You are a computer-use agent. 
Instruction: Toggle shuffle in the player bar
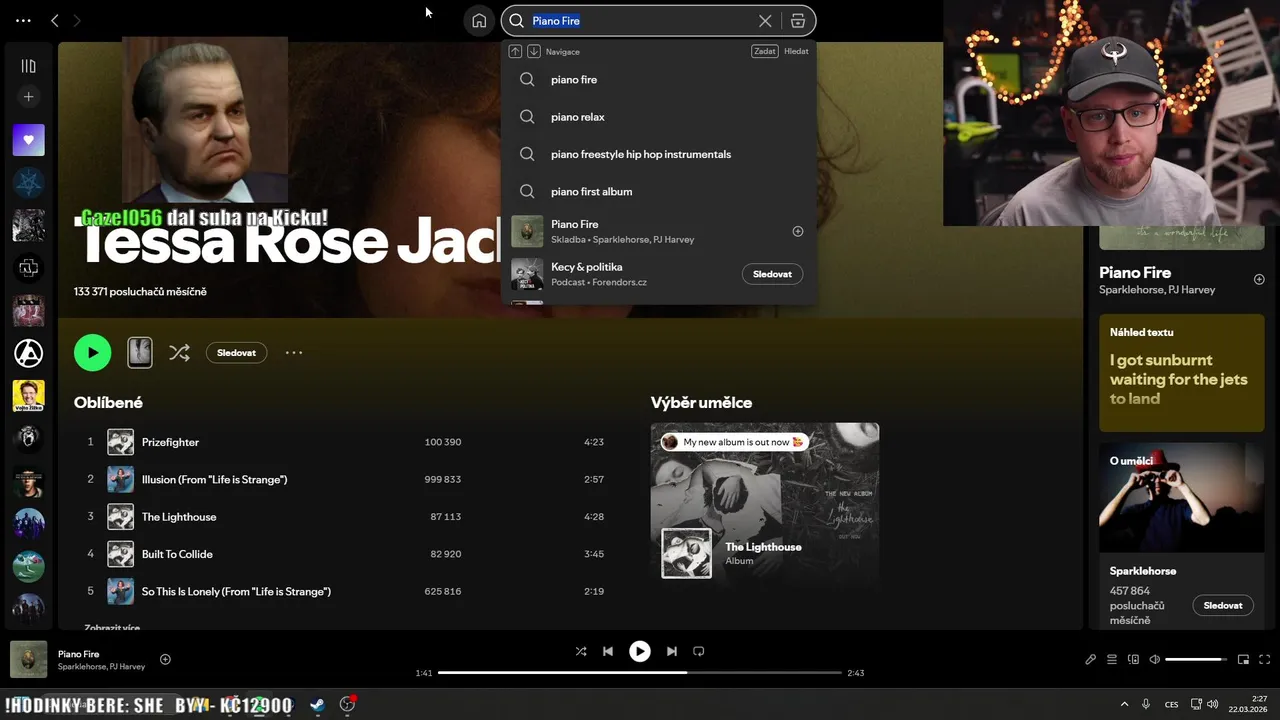tap(581, 651)
